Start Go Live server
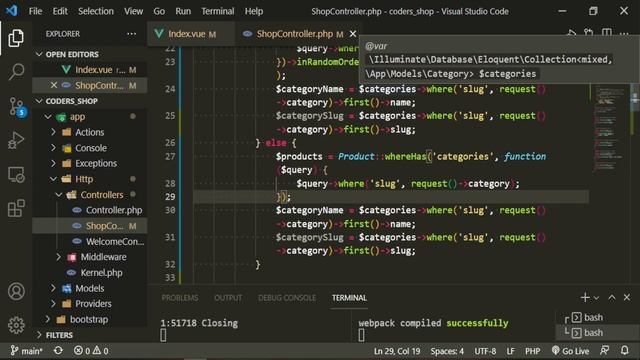The height and width of the screenshot is (360, 640). (570, 351)
